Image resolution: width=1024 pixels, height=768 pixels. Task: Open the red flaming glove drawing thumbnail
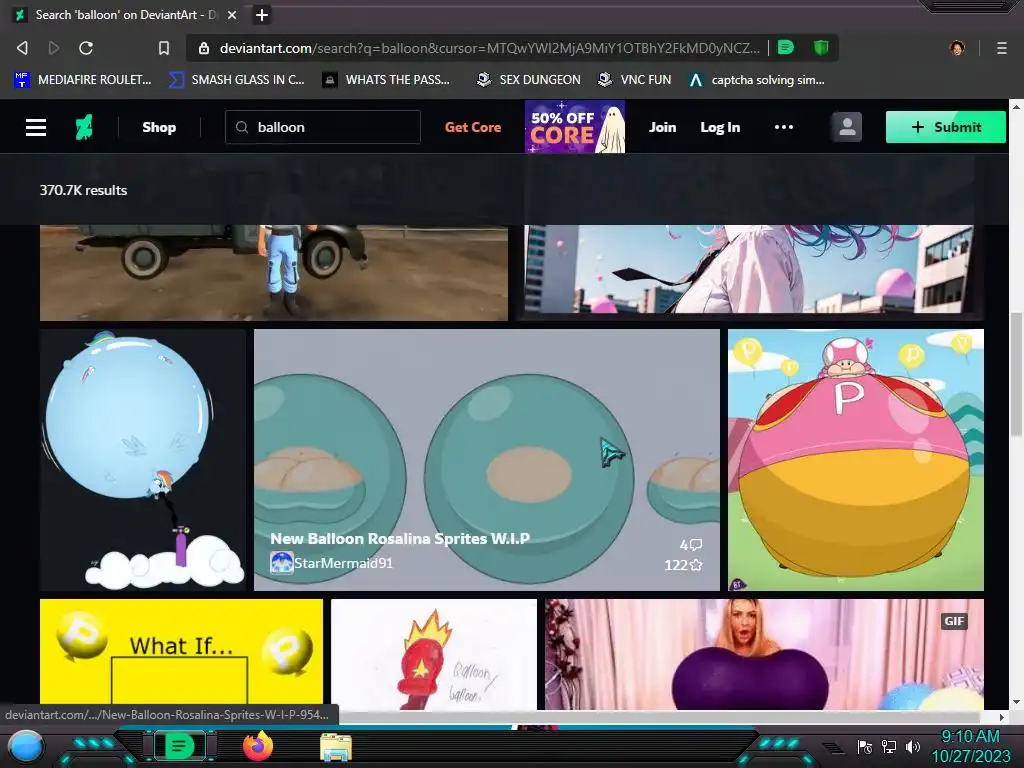(x=434, y=654)
